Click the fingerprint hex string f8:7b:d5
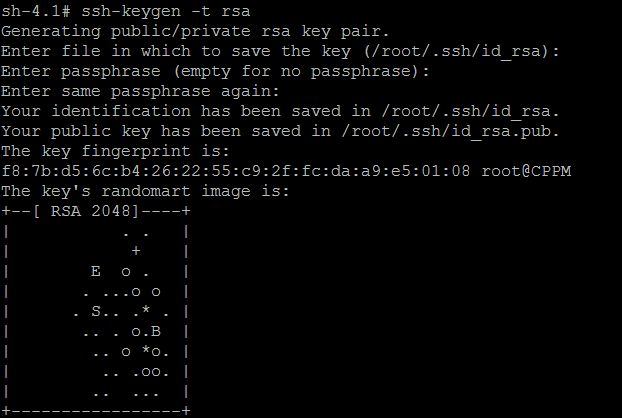622x418 pixels. [x=236, y=171]
